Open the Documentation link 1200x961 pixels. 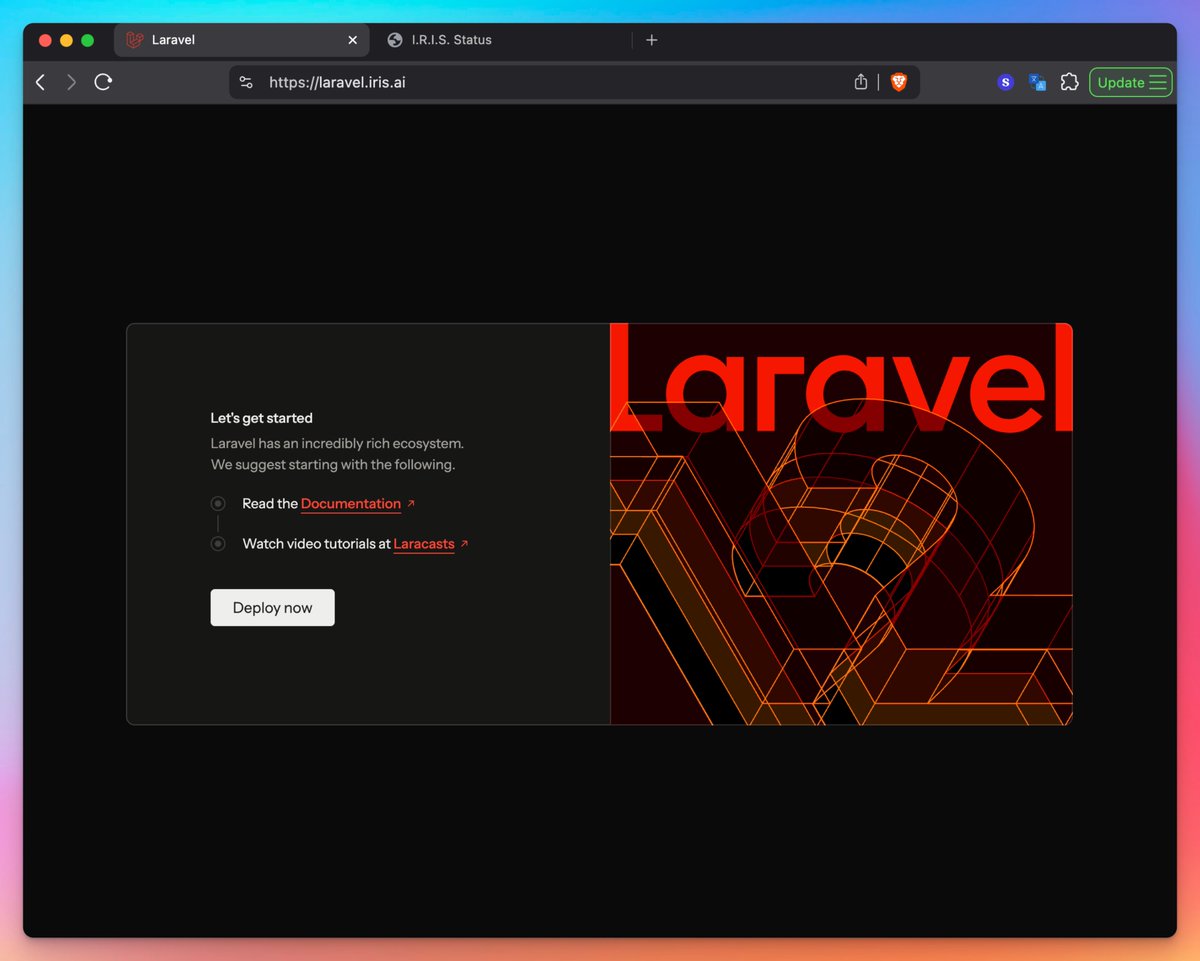pos(350,503)
